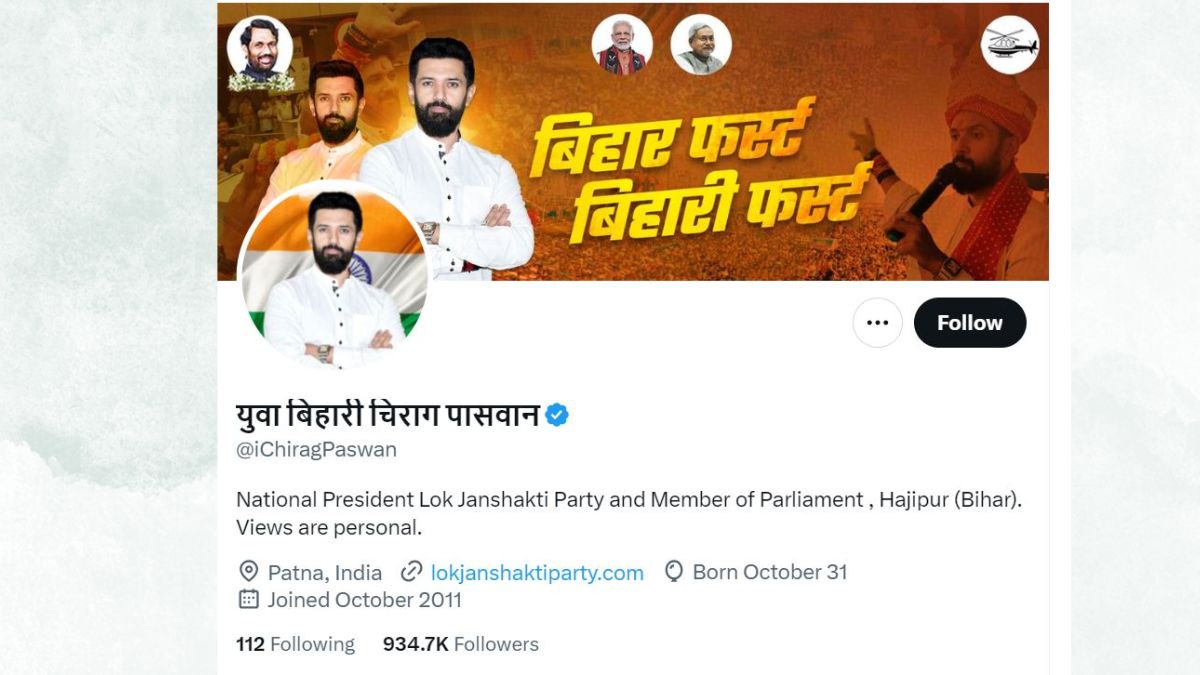The image size is (1200, 675).
Task: Click the profile bio text
Action: (x=629, y=513)
